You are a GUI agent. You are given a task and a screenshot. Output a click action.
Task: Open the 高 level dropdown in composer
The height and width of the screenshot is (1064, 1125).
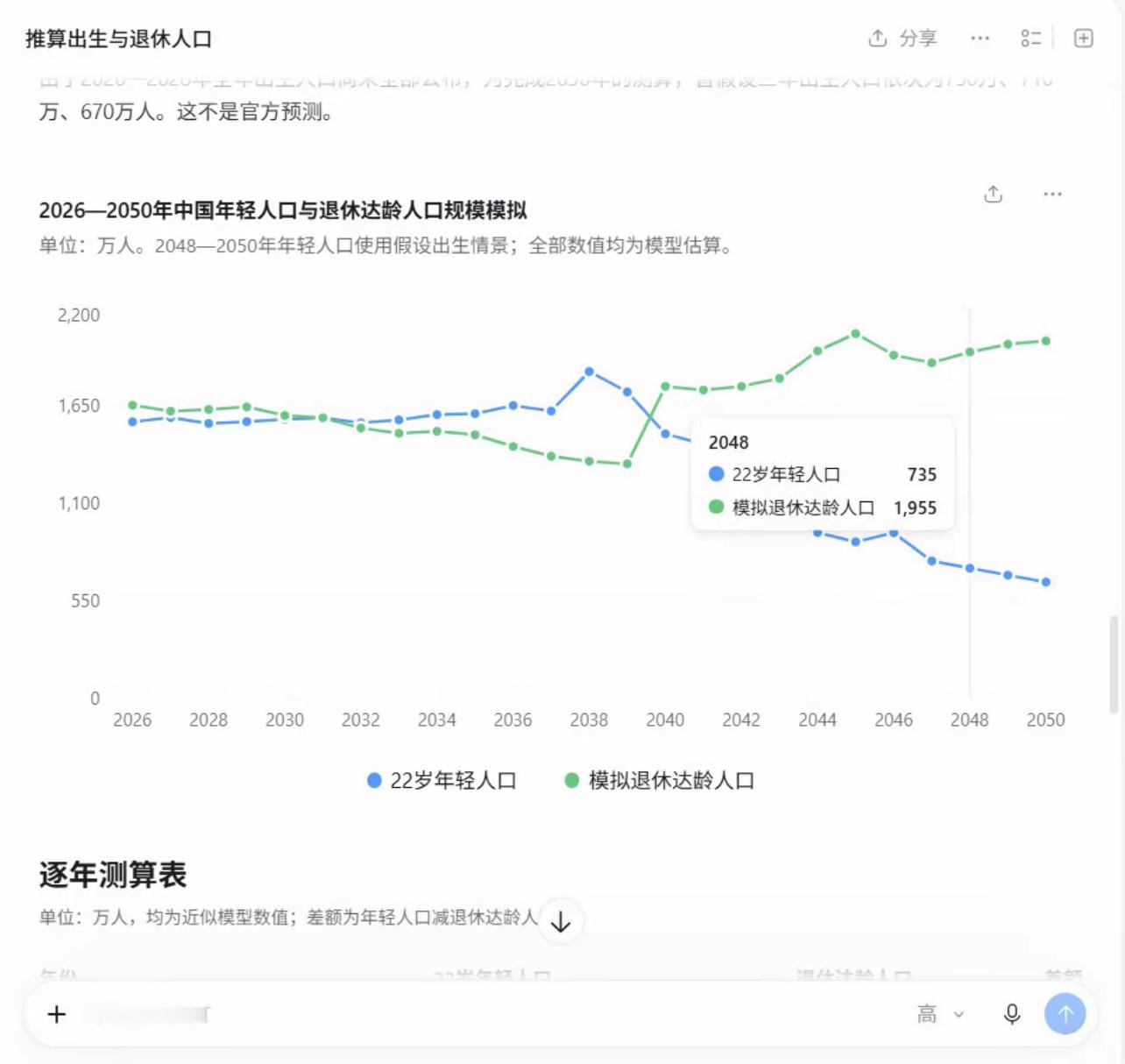tap(940, 1014)
